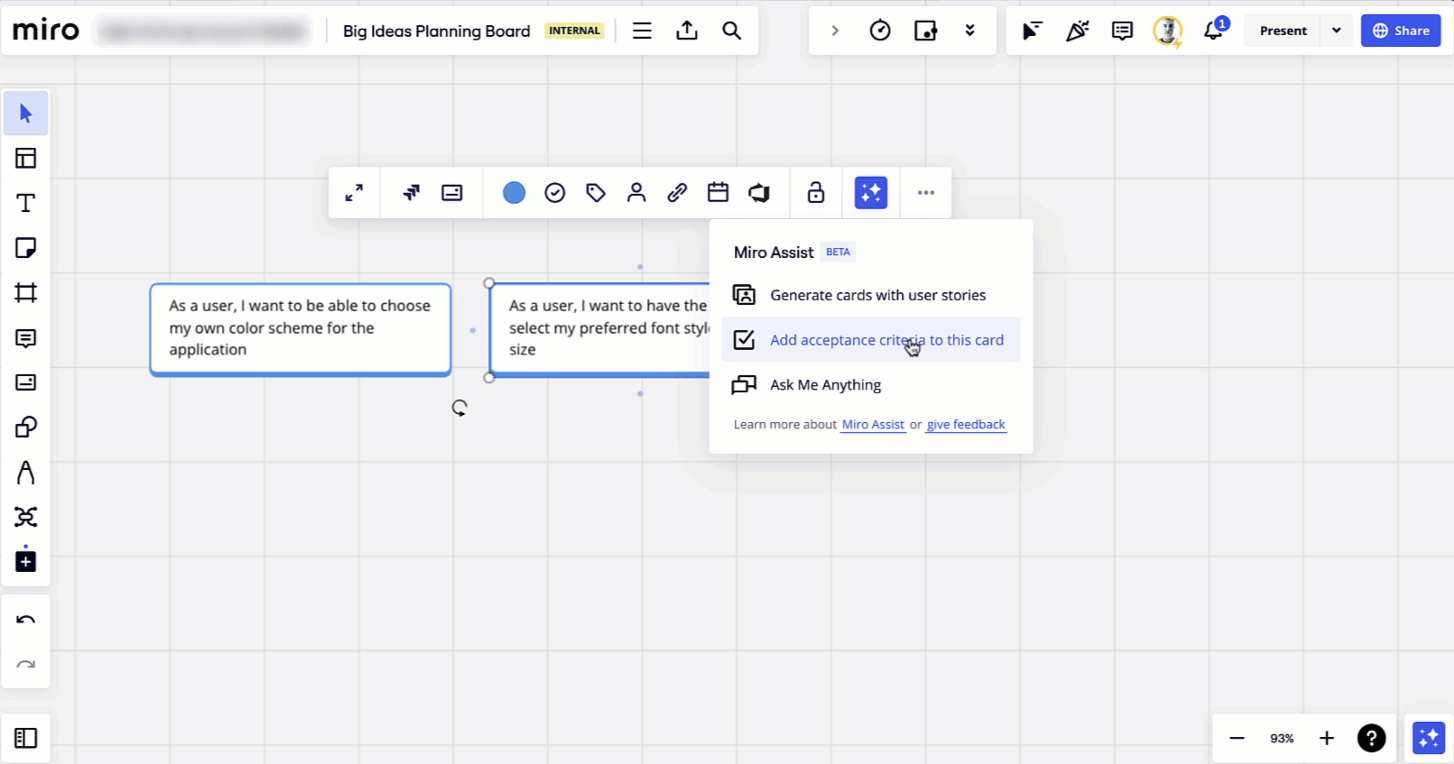
Task: Toggle collaborators' cursors visibility
Action: (x=1032, y=31)
